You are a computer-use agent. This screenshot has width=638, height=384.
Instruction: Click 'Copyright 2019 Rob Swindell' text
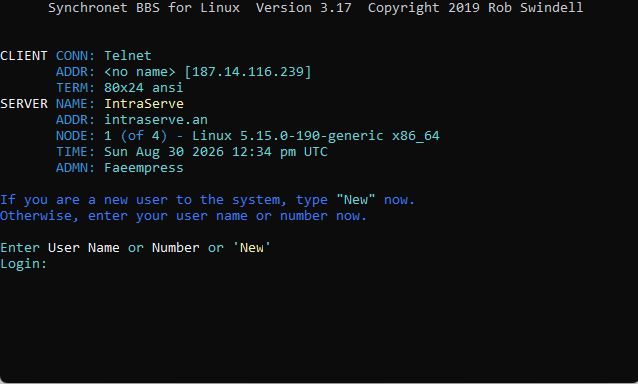(475, 8)
